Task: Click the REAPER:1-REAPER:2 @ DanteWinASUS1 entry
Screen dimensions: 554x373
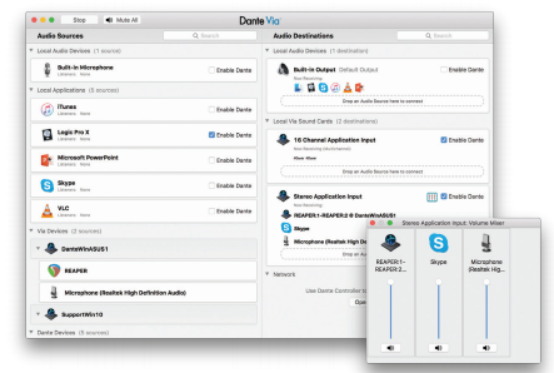Action: pyautogui.click(x=338, y=215)
